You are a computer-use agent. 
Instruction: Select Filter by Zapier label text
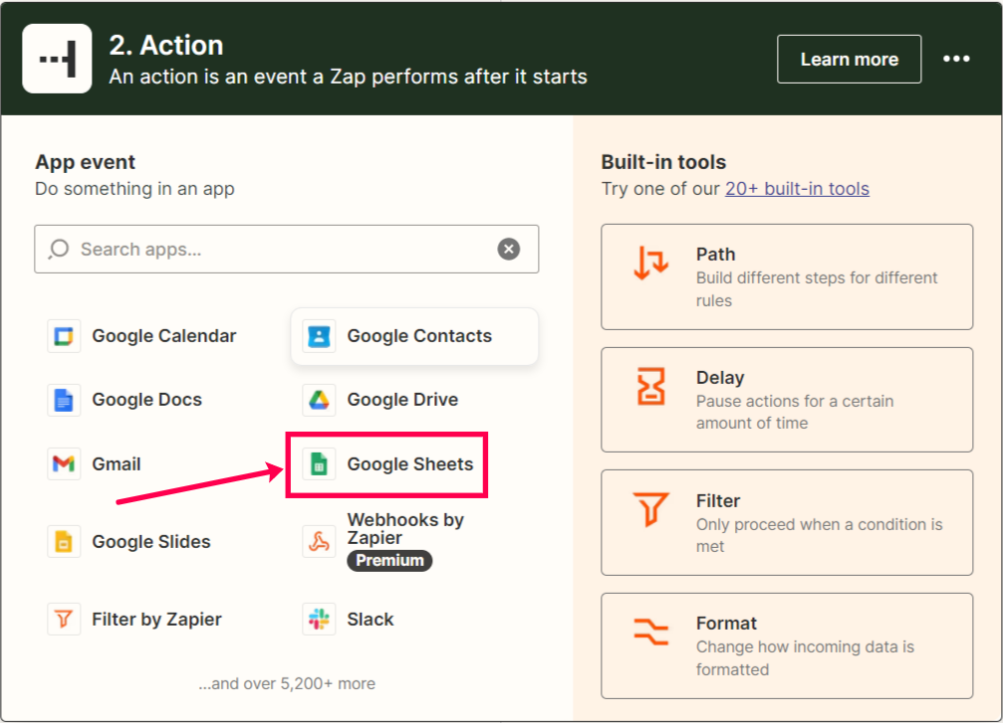157,619
